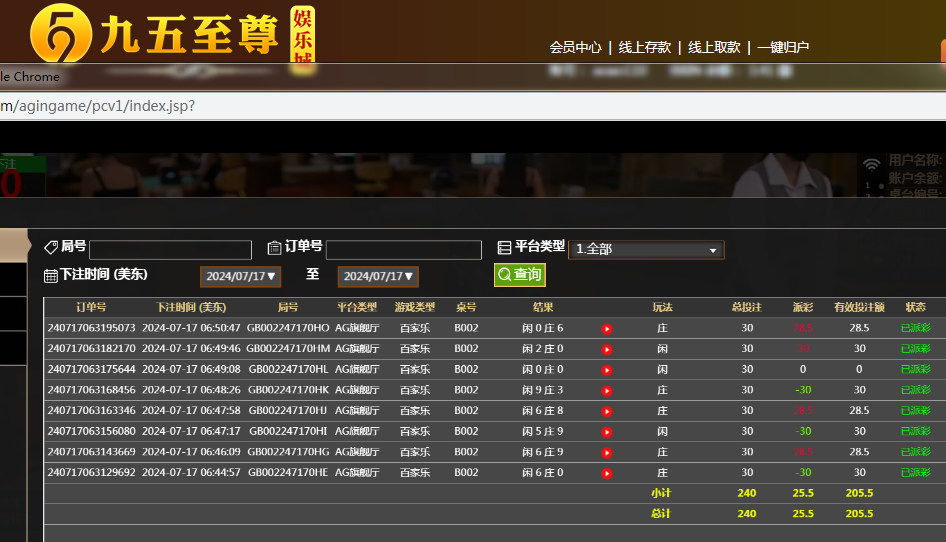Click into the 订单号 text box

tap(403, 250)
